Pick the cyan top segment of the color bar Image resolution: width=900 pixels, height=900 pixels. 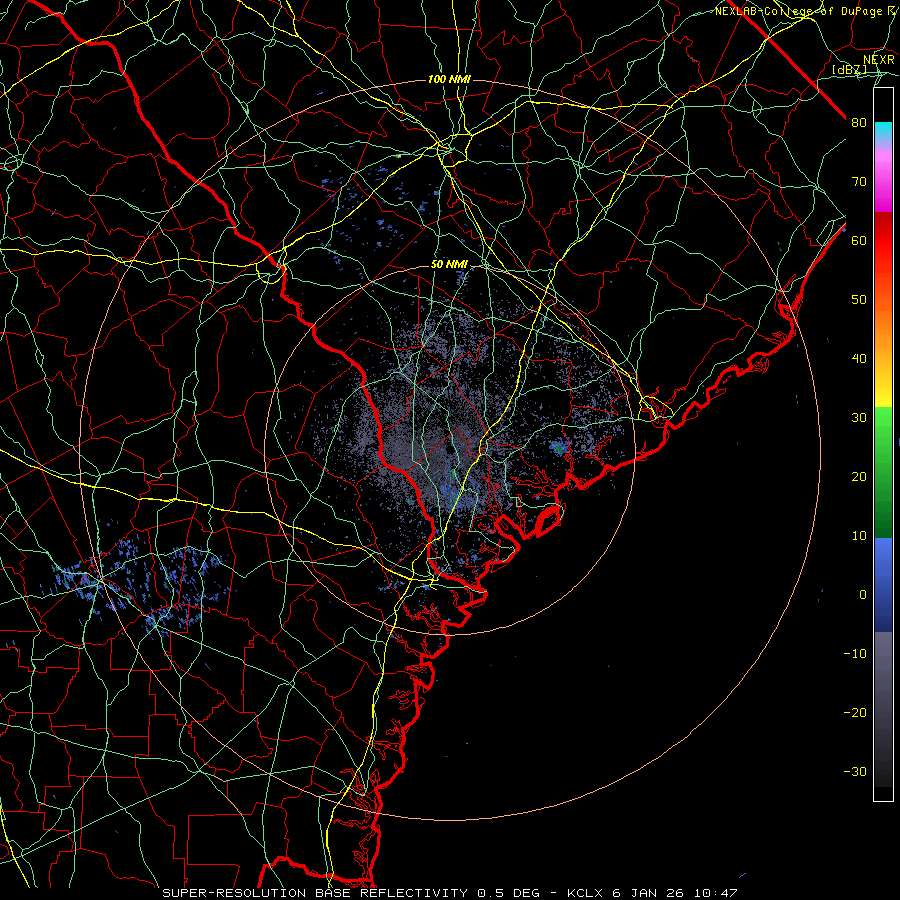pos(883,132)
